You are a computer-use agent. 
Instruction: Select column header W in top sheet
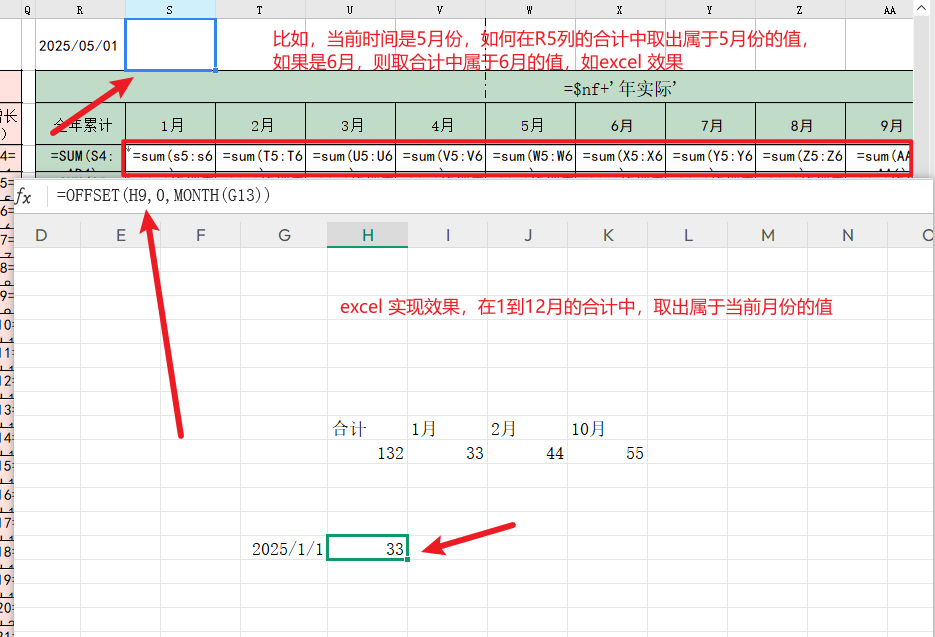coord(530,10)
